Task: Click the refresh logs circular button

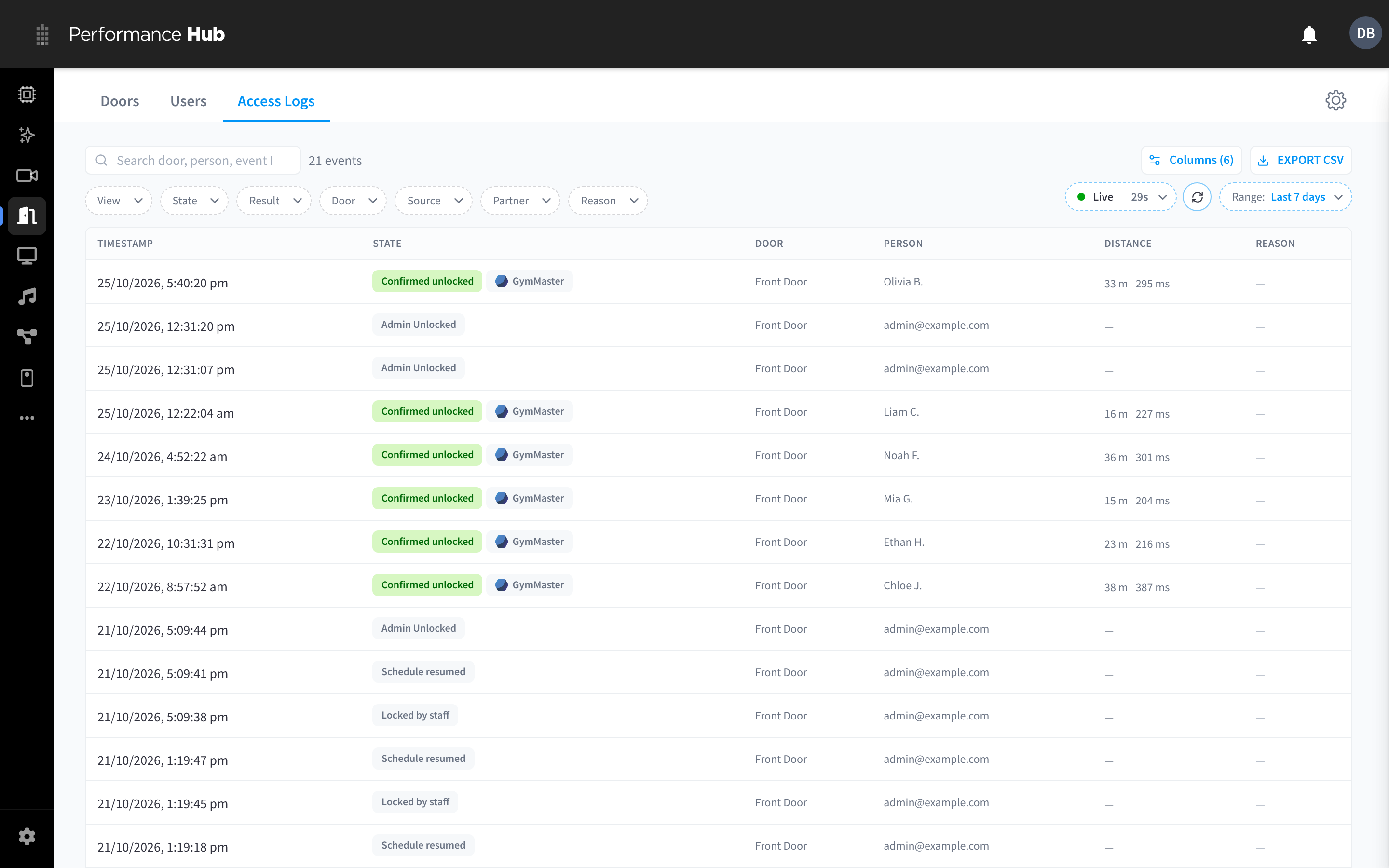Action: click(x=1197, y=198)
